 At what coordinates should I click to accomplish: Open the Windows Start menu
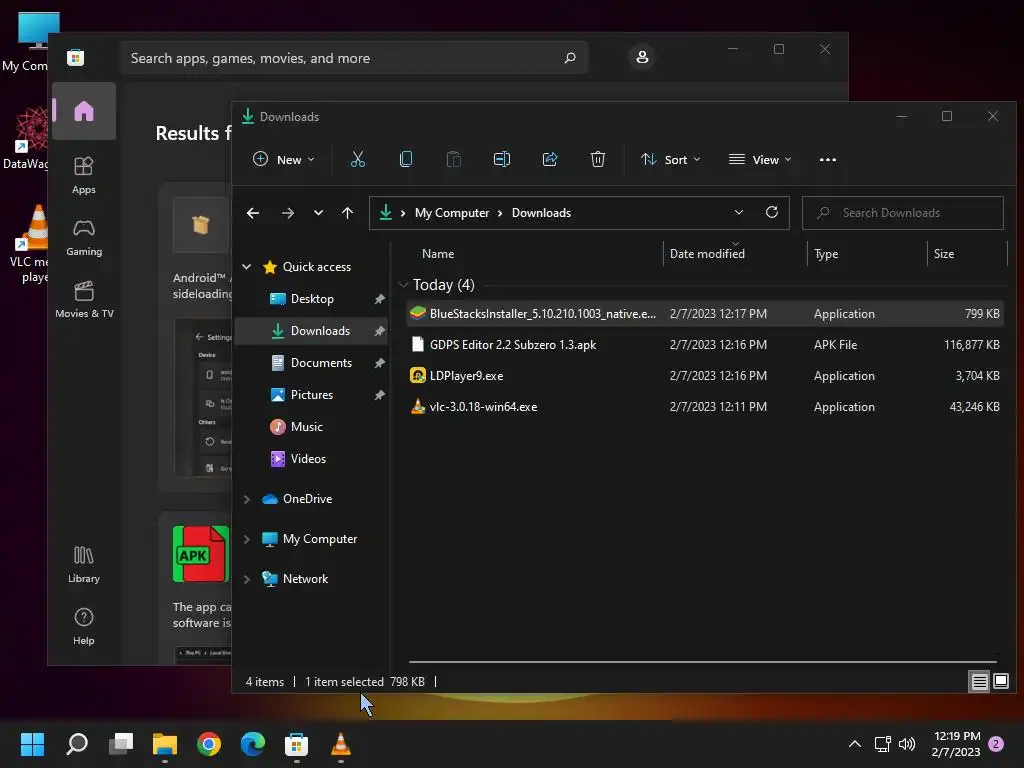click(32, 743)
